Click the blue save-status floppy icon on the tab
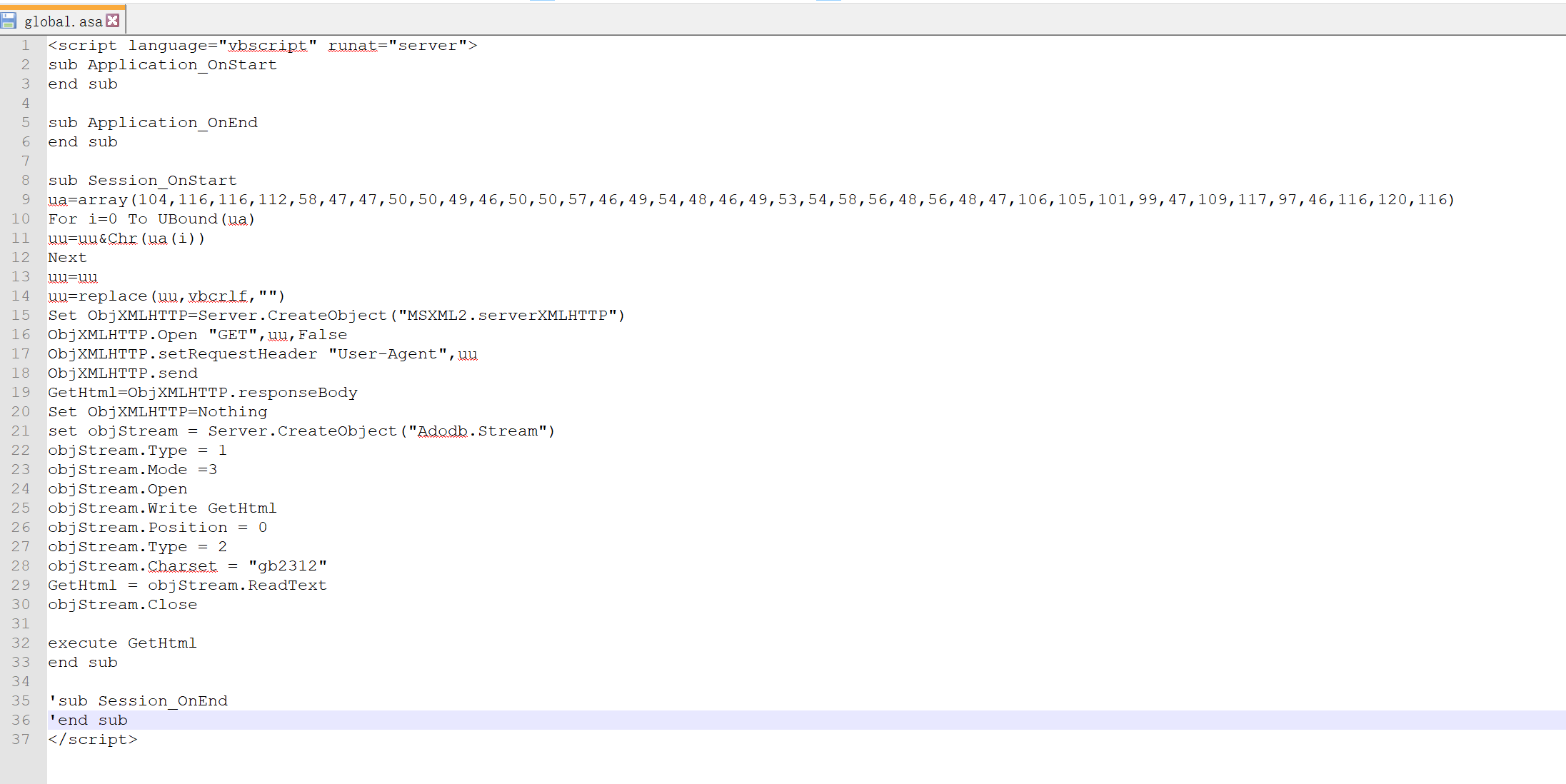Viewport: 1566px width, 784px height. click(9, 21)
